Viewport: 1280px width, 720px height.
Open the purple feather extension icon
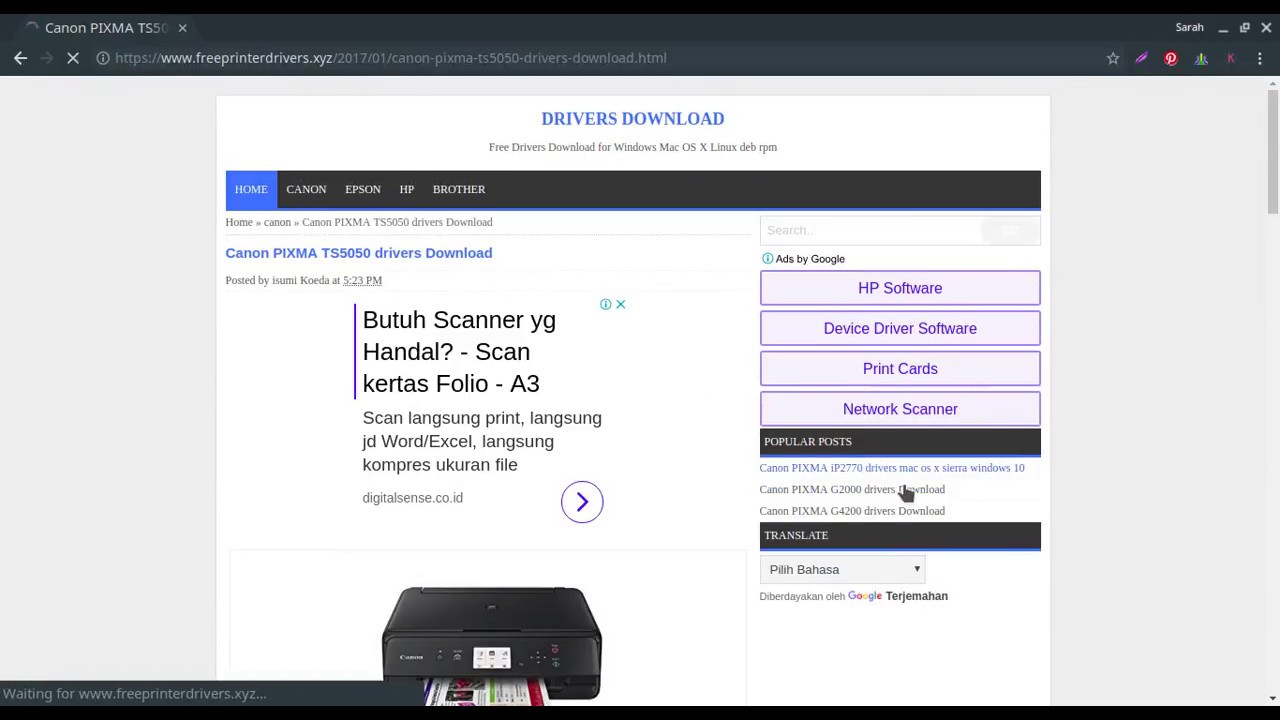click(1141, 58)
